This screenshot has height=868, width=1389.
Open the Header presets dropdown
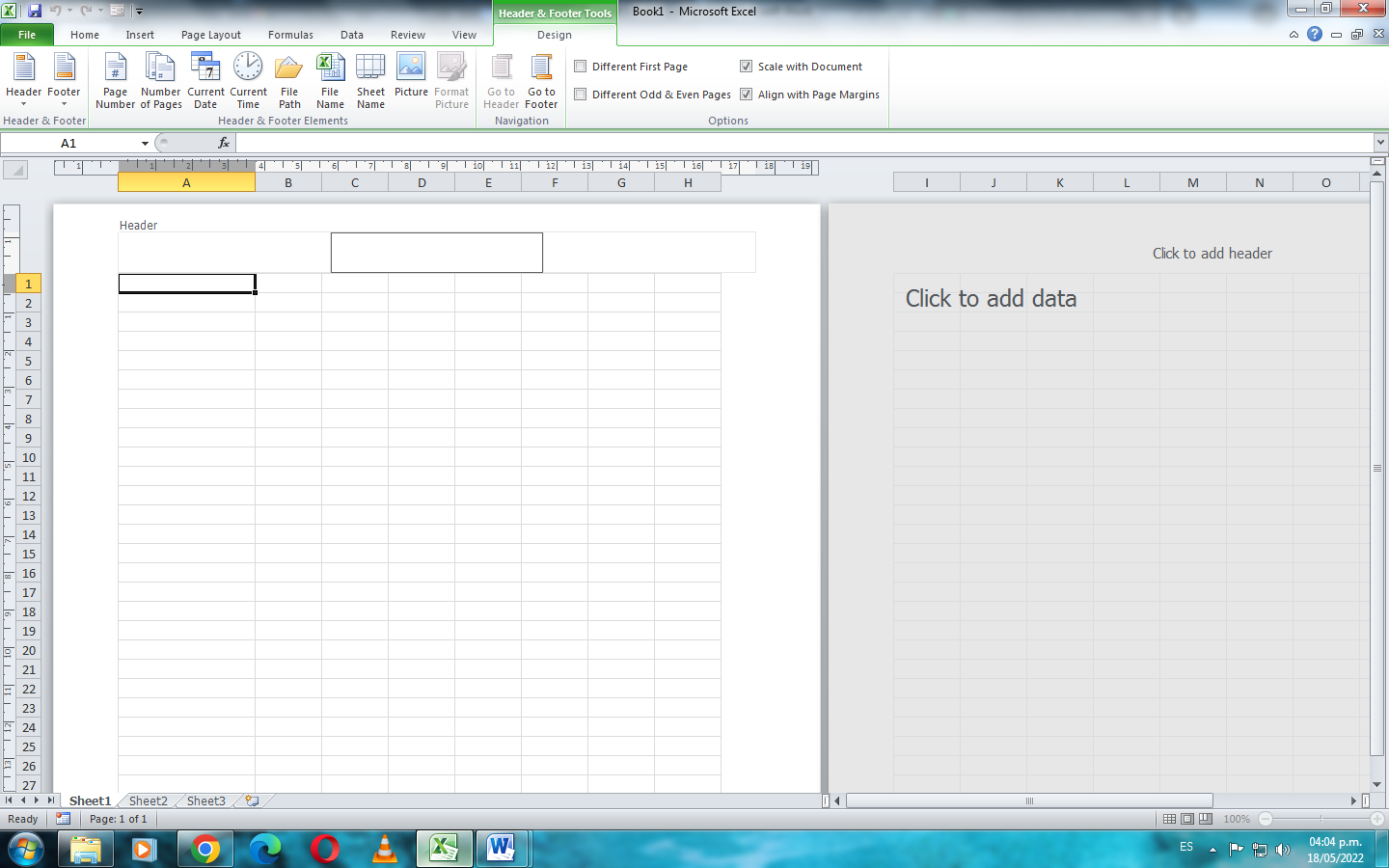tap(23, 80)
